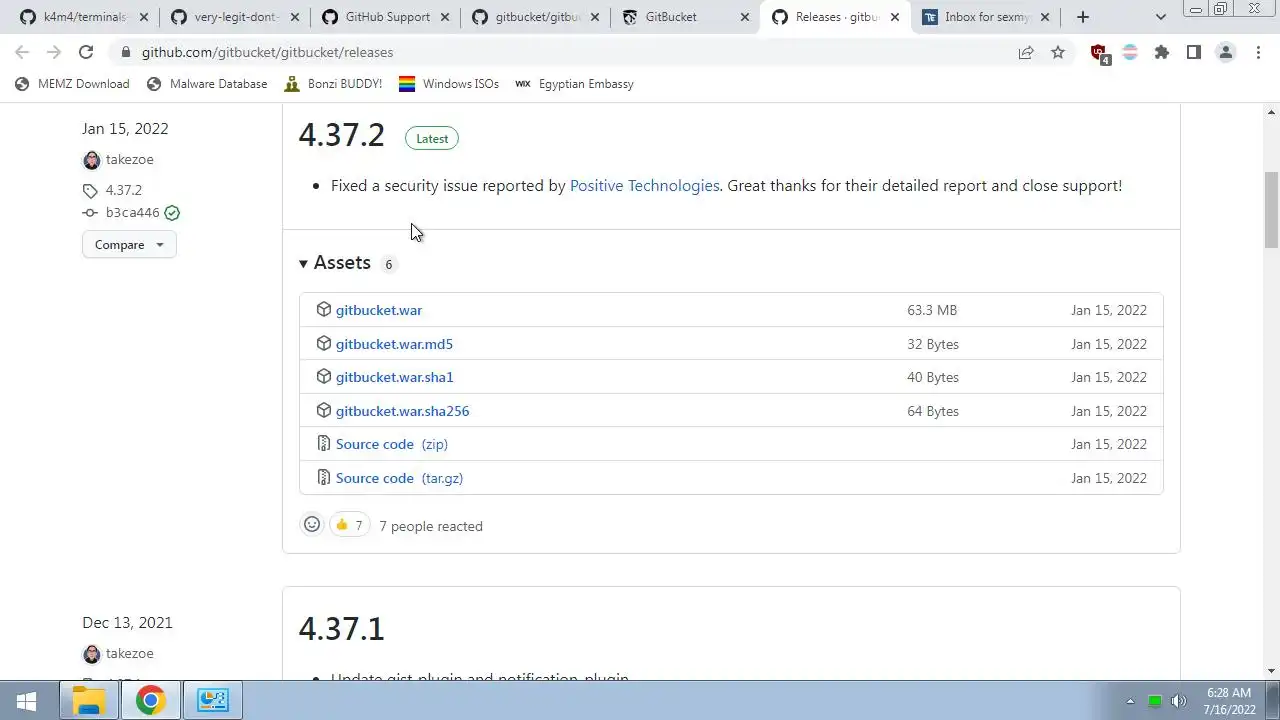Open the third taskbar application icon
This screenshot has height=720, width=1280.
coord(212,701)
